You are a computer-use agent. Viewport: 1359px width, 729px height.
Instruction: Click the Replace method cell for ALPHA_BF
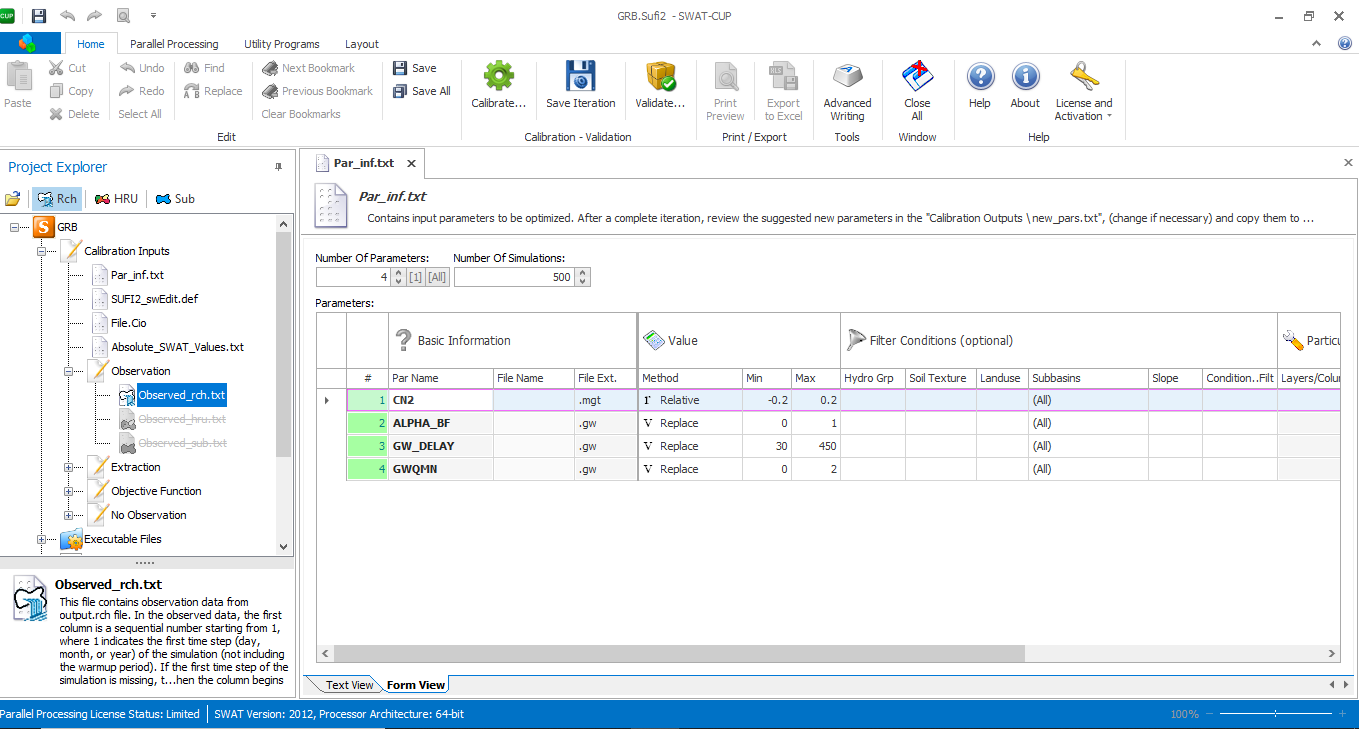(x=689, y=423)
